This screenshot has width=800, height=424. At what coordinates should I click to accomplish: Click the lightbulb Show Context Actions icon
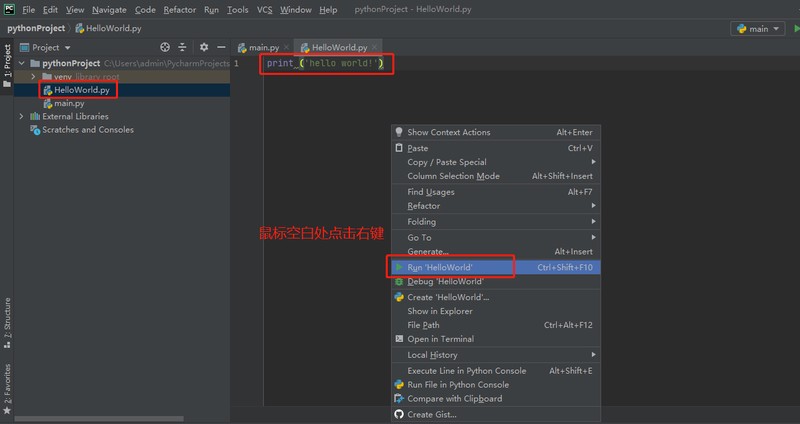click(x=399, y=132)
